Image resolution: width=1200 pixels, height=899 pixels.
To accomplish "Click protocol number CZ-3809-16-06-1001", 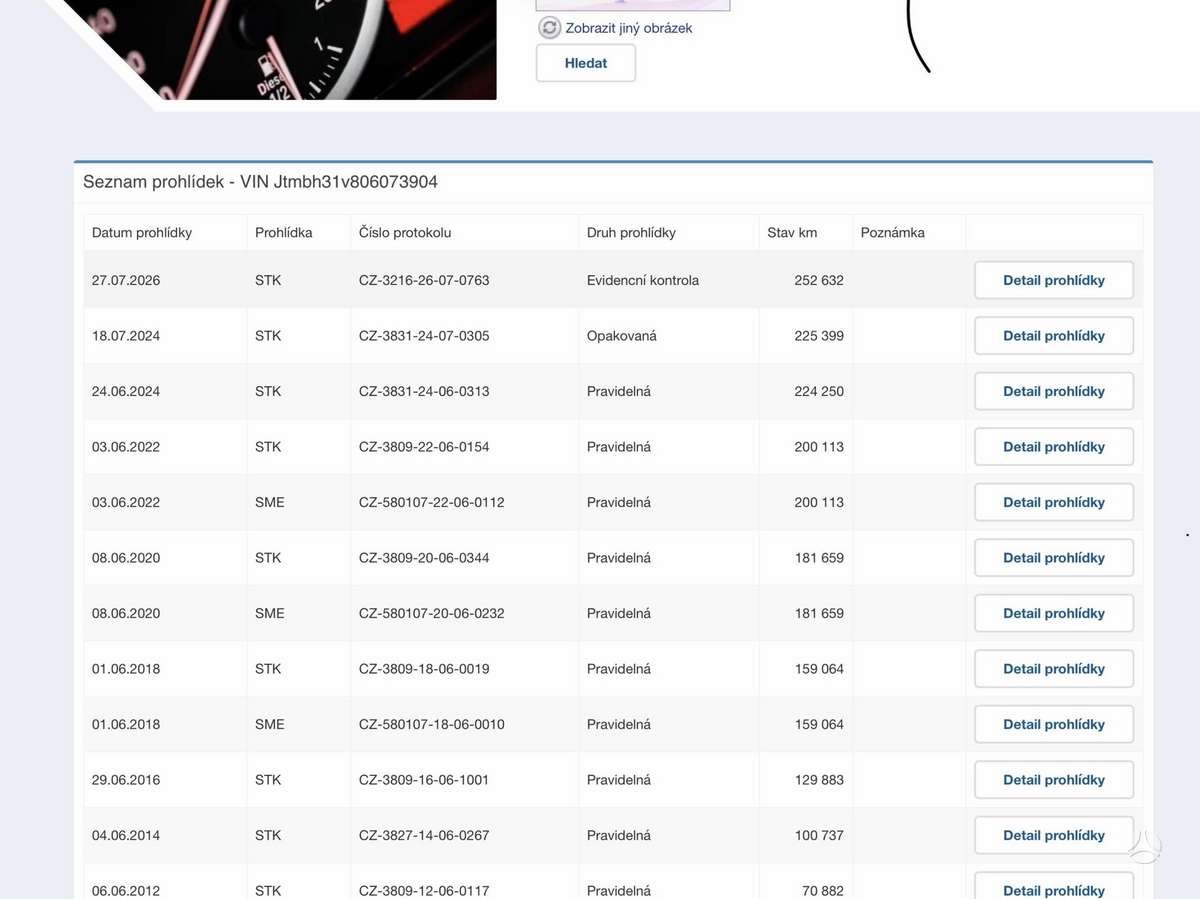I will click(x=424, y=780).
